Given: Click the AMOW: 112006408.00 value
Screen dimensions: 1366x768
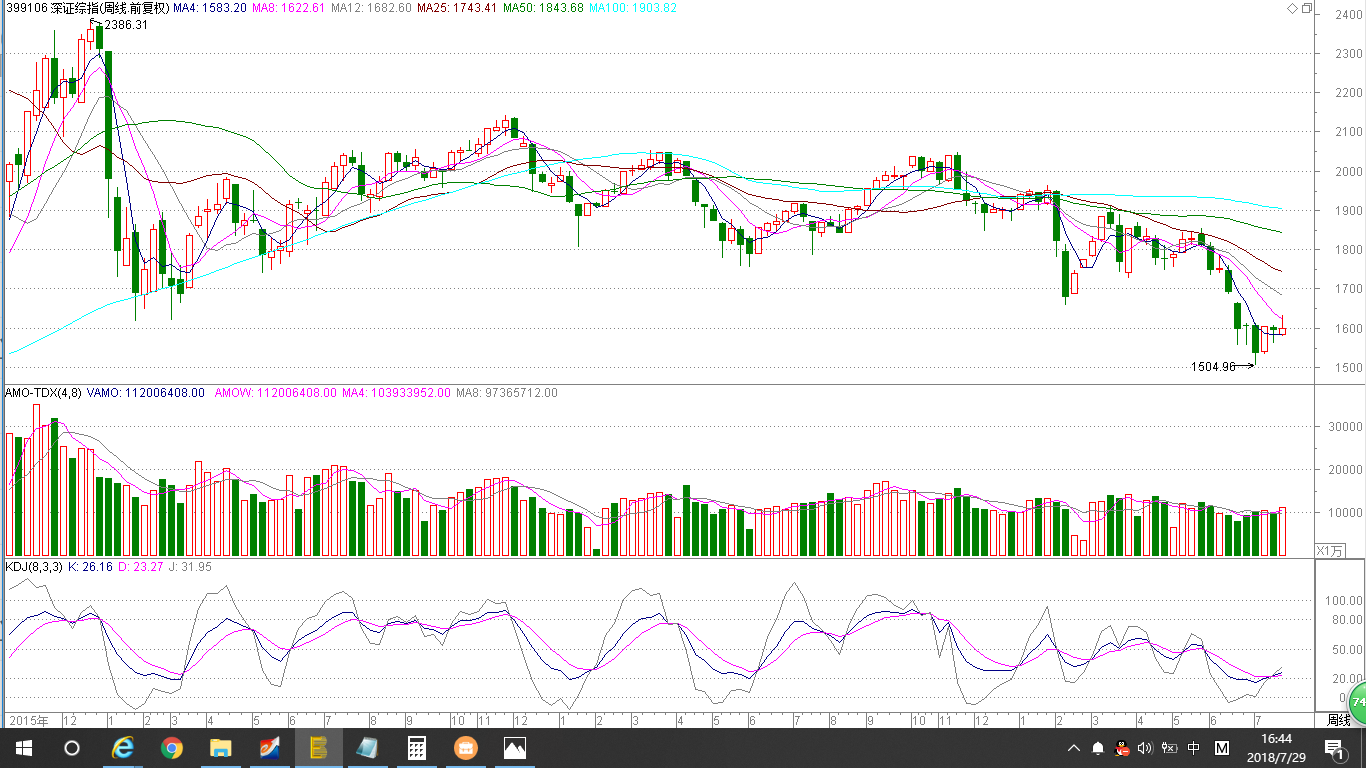Looking at the screenshot, I should pos(275,393).
